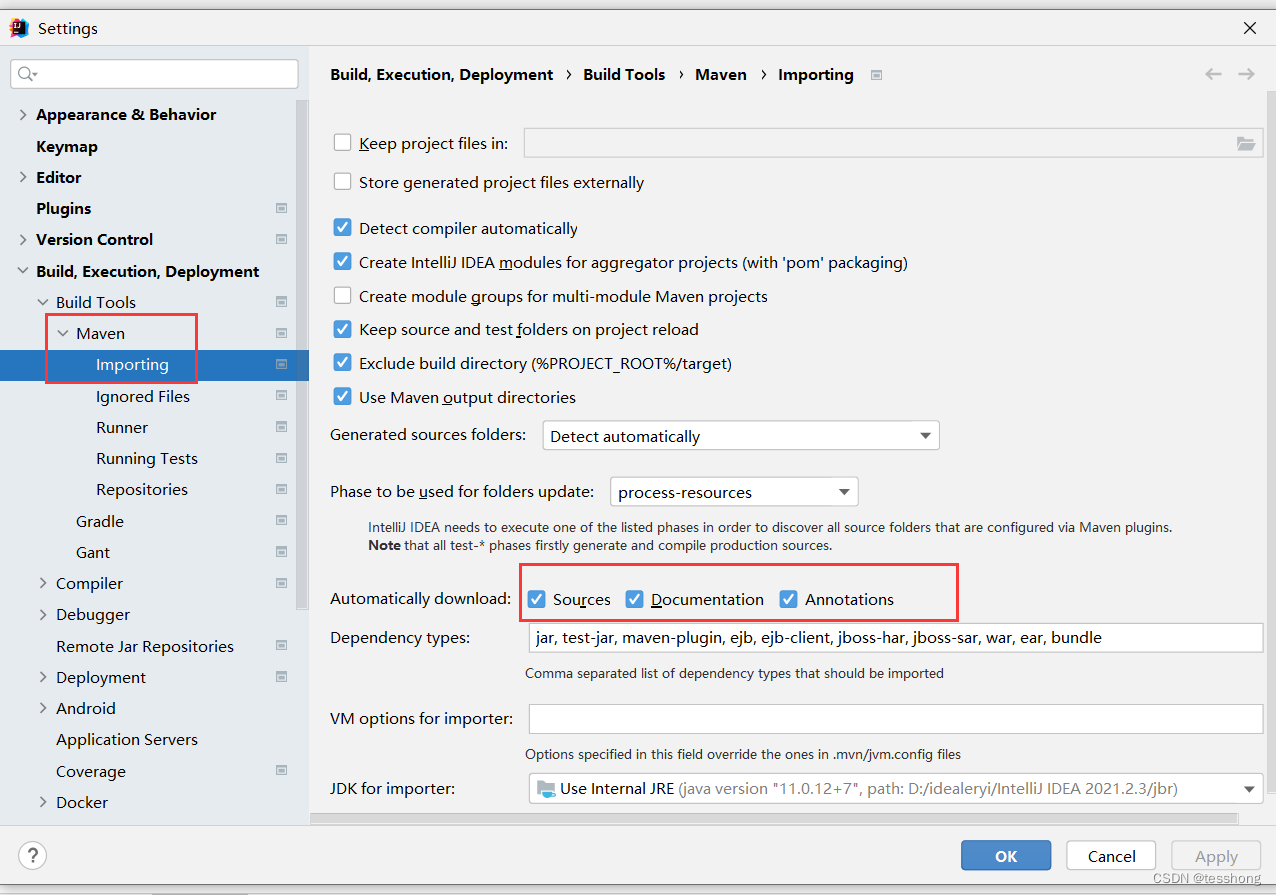Image resolution: width=1276 pixels, height=895 pixels.
Task: Click Cancel to discard changes
Action: click(1111, 856)
